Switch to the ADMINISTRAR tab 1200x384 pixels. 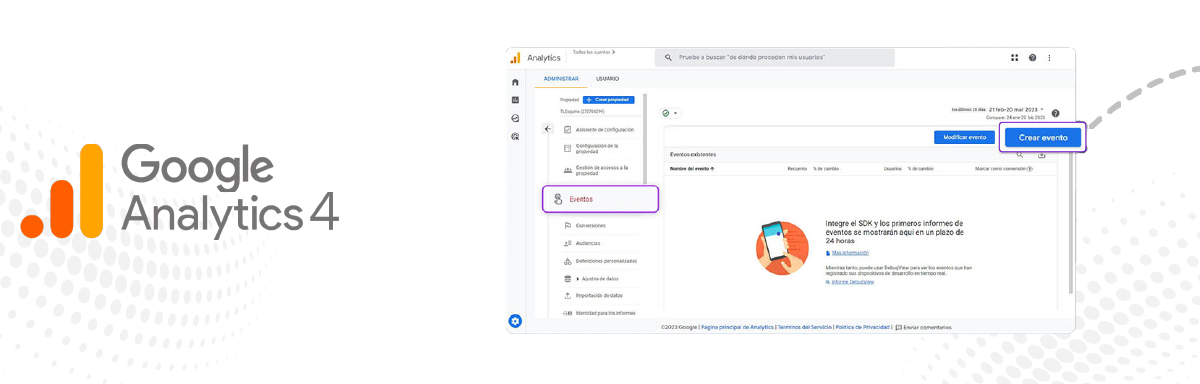point(561,79)
